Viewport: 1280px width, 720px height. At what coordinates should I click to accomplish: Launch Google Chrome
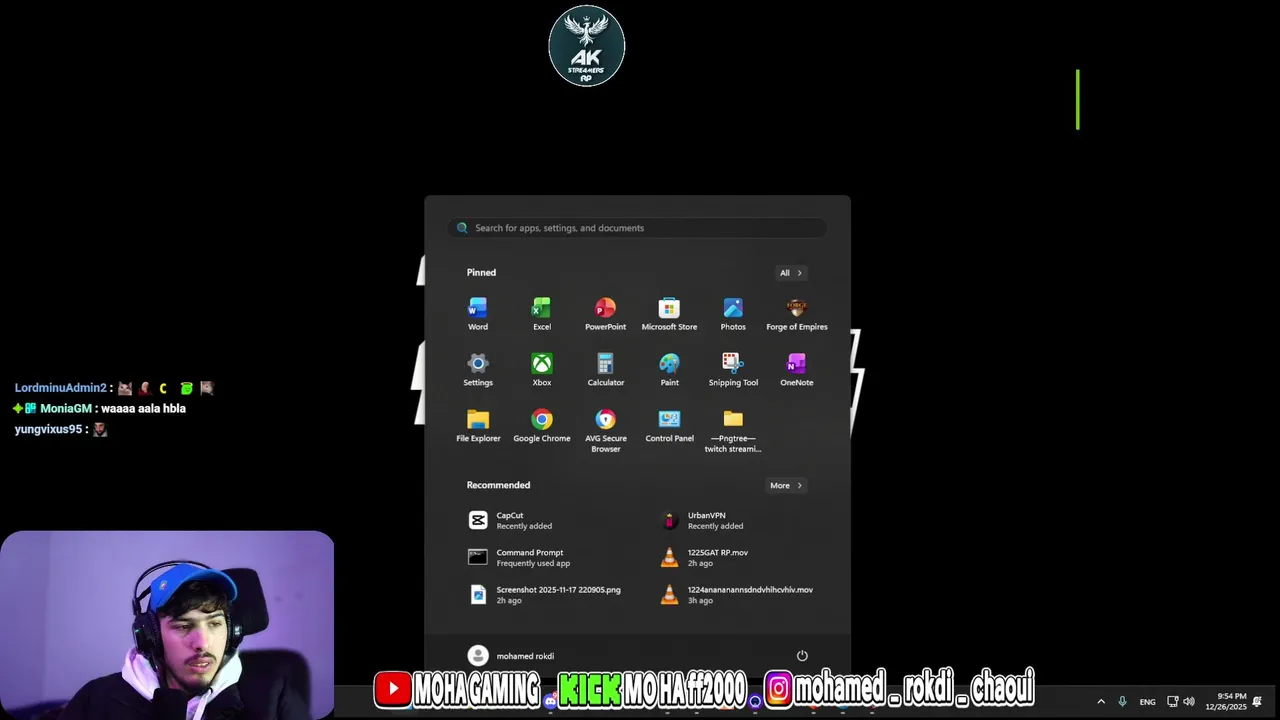[x=542, y=426]
